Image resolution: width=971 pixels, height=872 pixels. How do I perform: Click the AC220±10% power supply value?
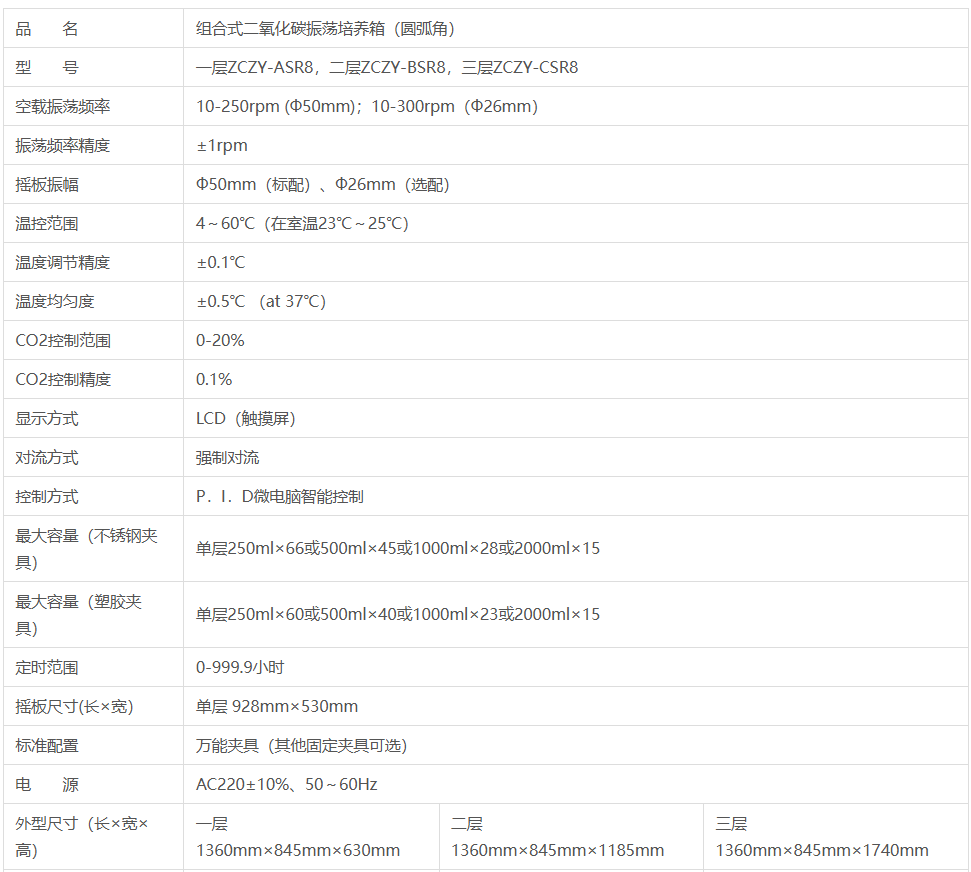pos(286,785)
